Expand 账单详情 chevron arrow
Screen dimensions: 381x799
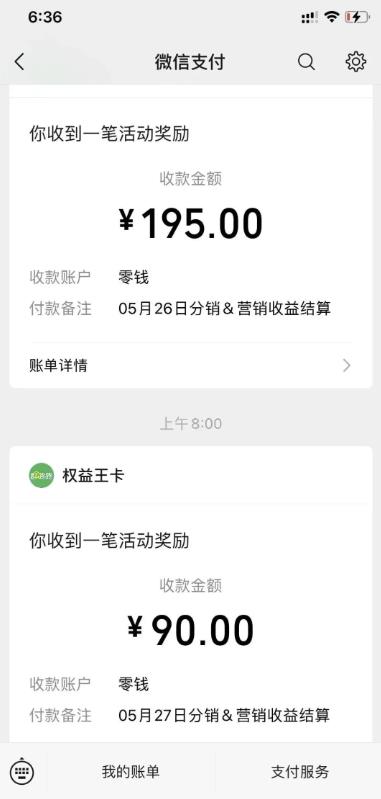(347, 365)
